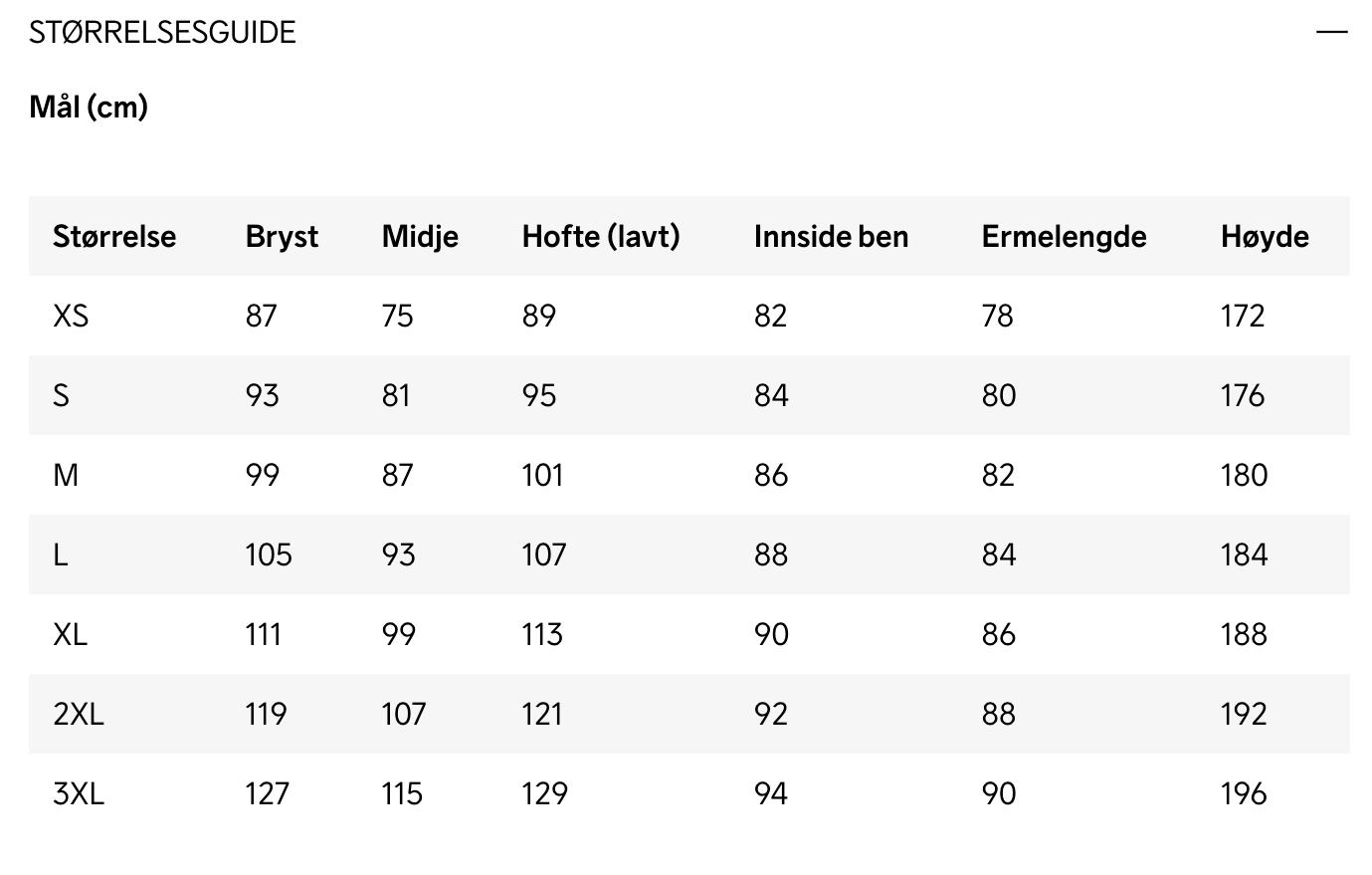Select the Hofte value 113 for XL
1372x875 pixels.
pyautogui.click(x=542, y=634)
